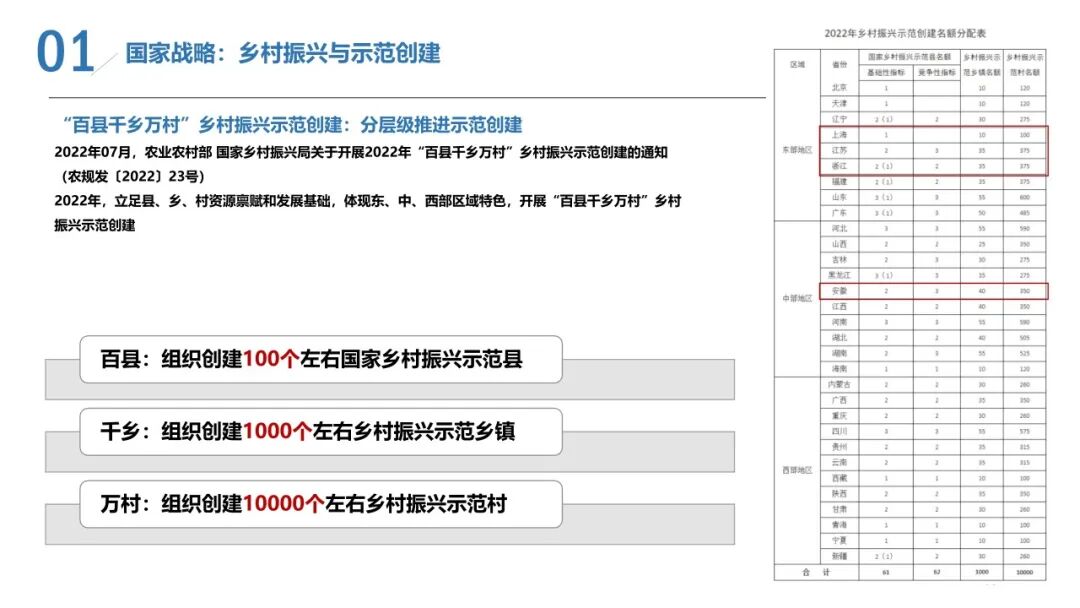Select the "省份" column header cell
Screen dimensions: 1080x608
[x=837, y=62]
